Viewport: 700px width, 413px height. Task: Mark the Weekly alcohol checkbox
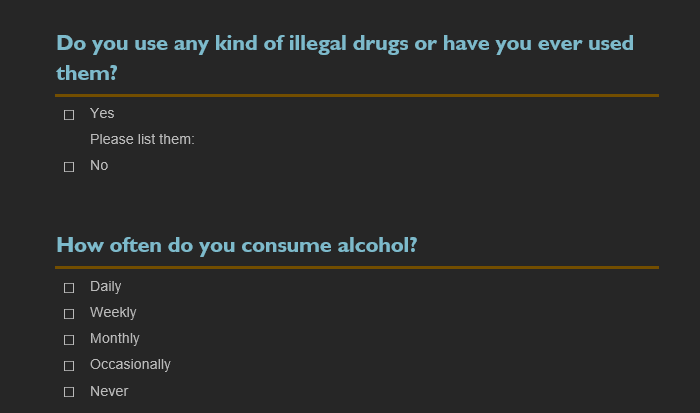tap(69, 314)
